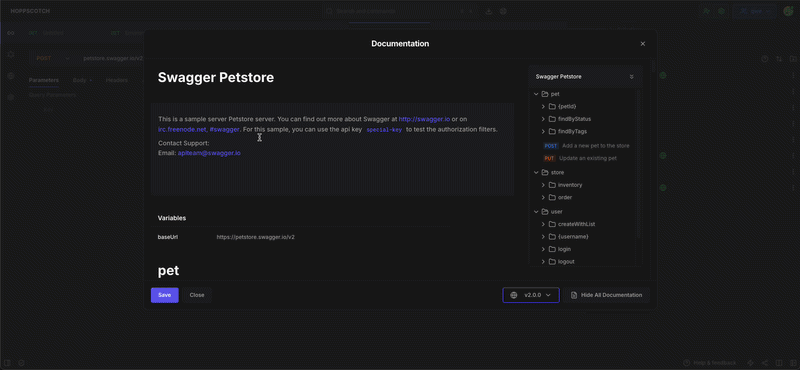This screenshot has width=800, height=370.
Task: Click the baseUrl variable name
Action: click(x=167, y=237)
